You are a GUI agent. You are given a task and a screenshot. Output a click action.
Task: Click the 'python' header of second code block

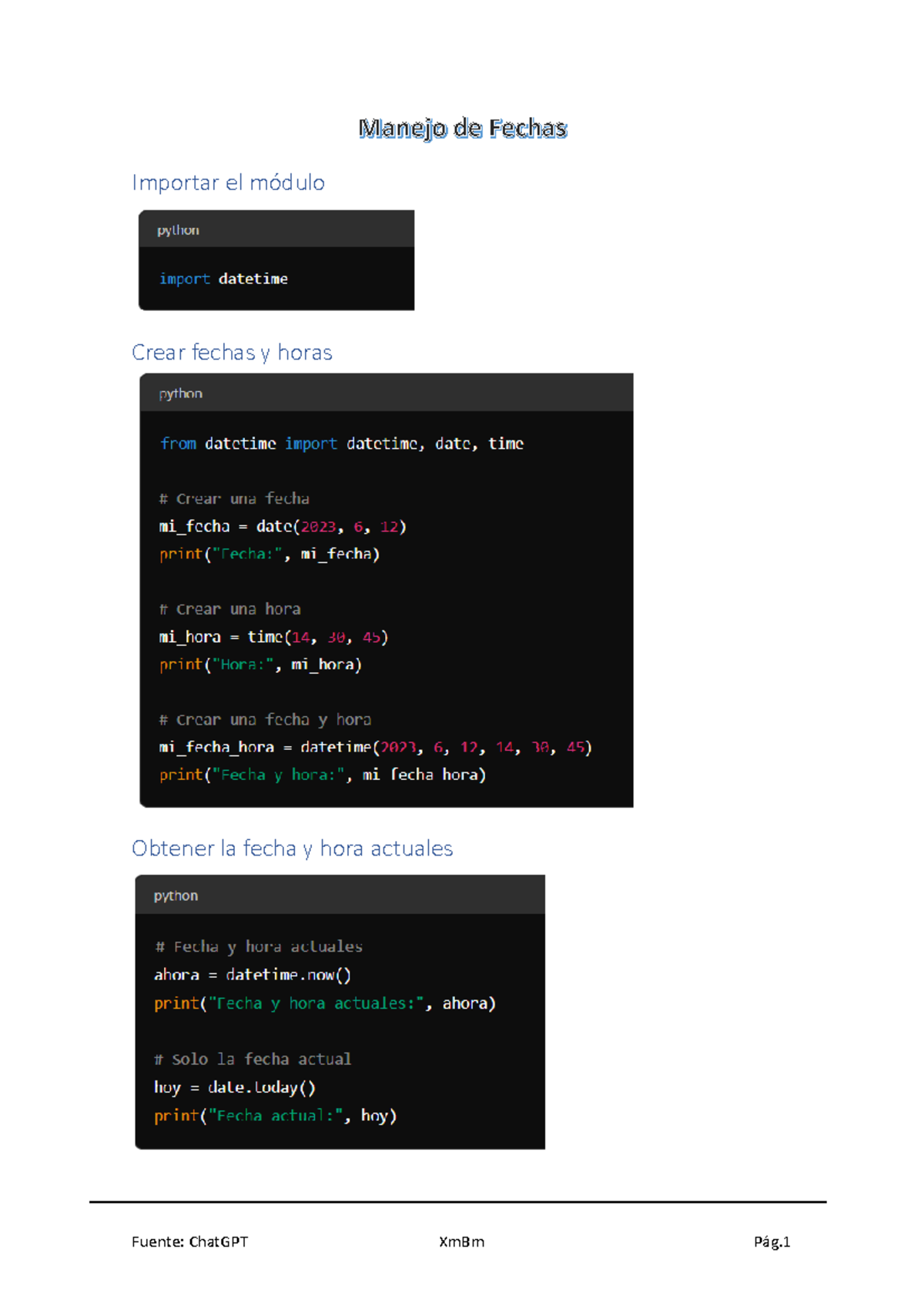point(180,393)
